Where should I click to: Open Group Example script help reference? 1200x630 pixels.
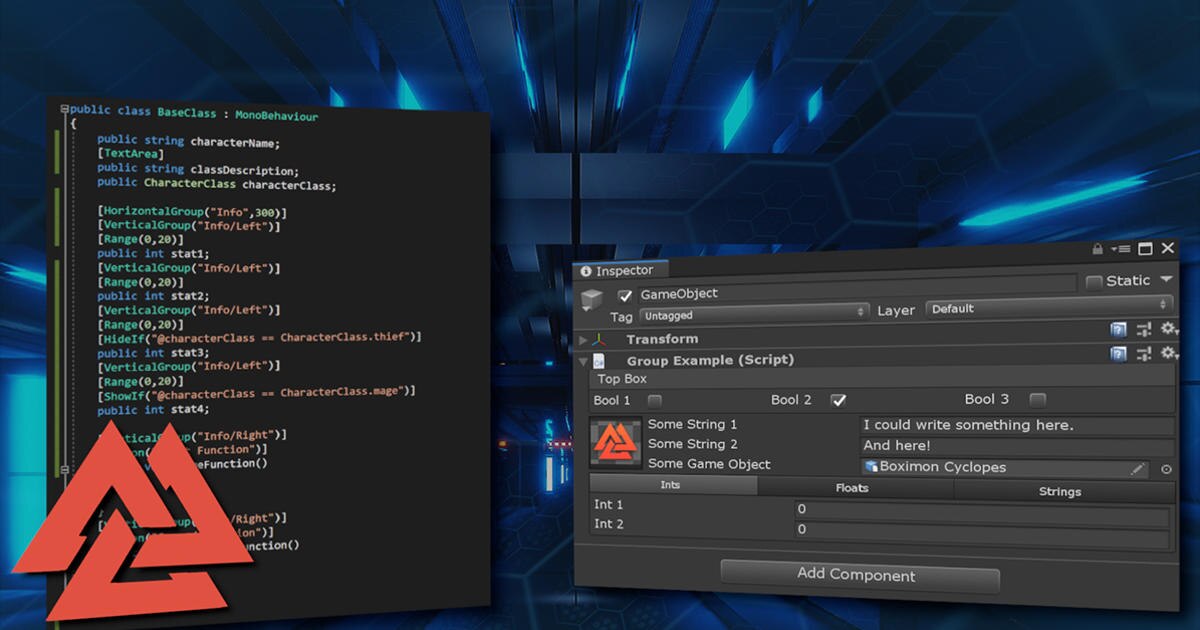coord(1118,353)
